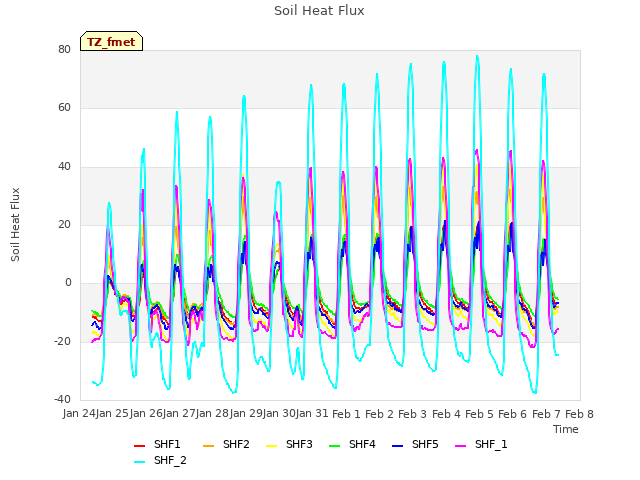Click the yellow SHF3 legend swatch
Image resolution: width=640 pixels, height=480 pixels.
pyautogui.click(x=272, y=446)
